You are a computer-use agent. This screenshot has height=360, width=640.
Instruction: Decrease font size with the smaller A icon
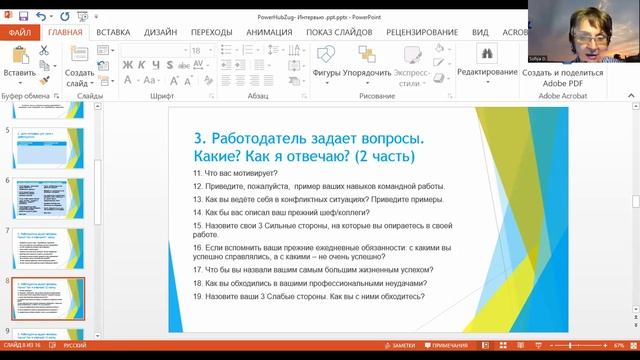[x=188, y=81]
